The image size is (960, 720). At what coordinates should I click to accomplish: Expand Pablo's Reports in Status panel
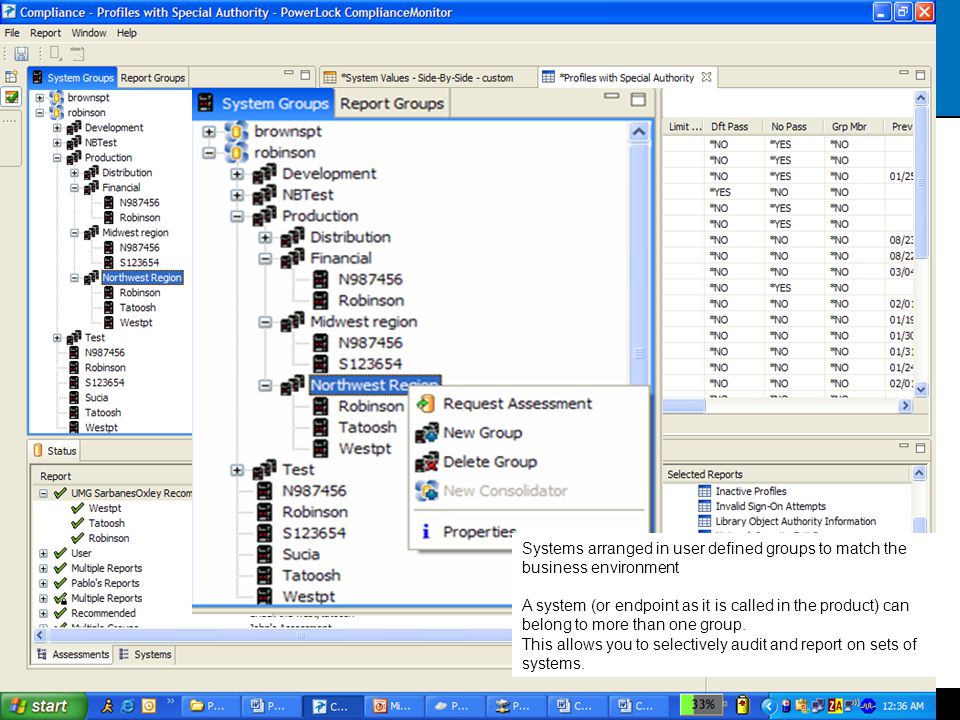coord(43,583)
